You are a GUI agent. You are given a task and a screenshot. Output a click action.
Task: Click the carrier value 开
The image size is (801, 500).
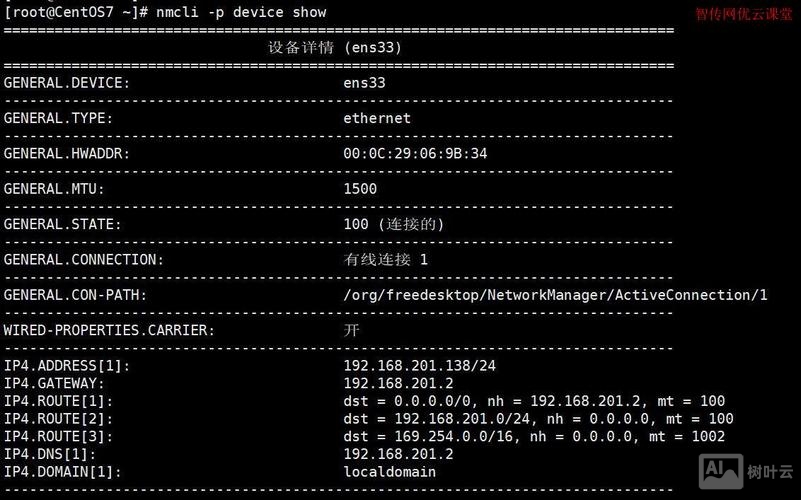coord(351,330)
